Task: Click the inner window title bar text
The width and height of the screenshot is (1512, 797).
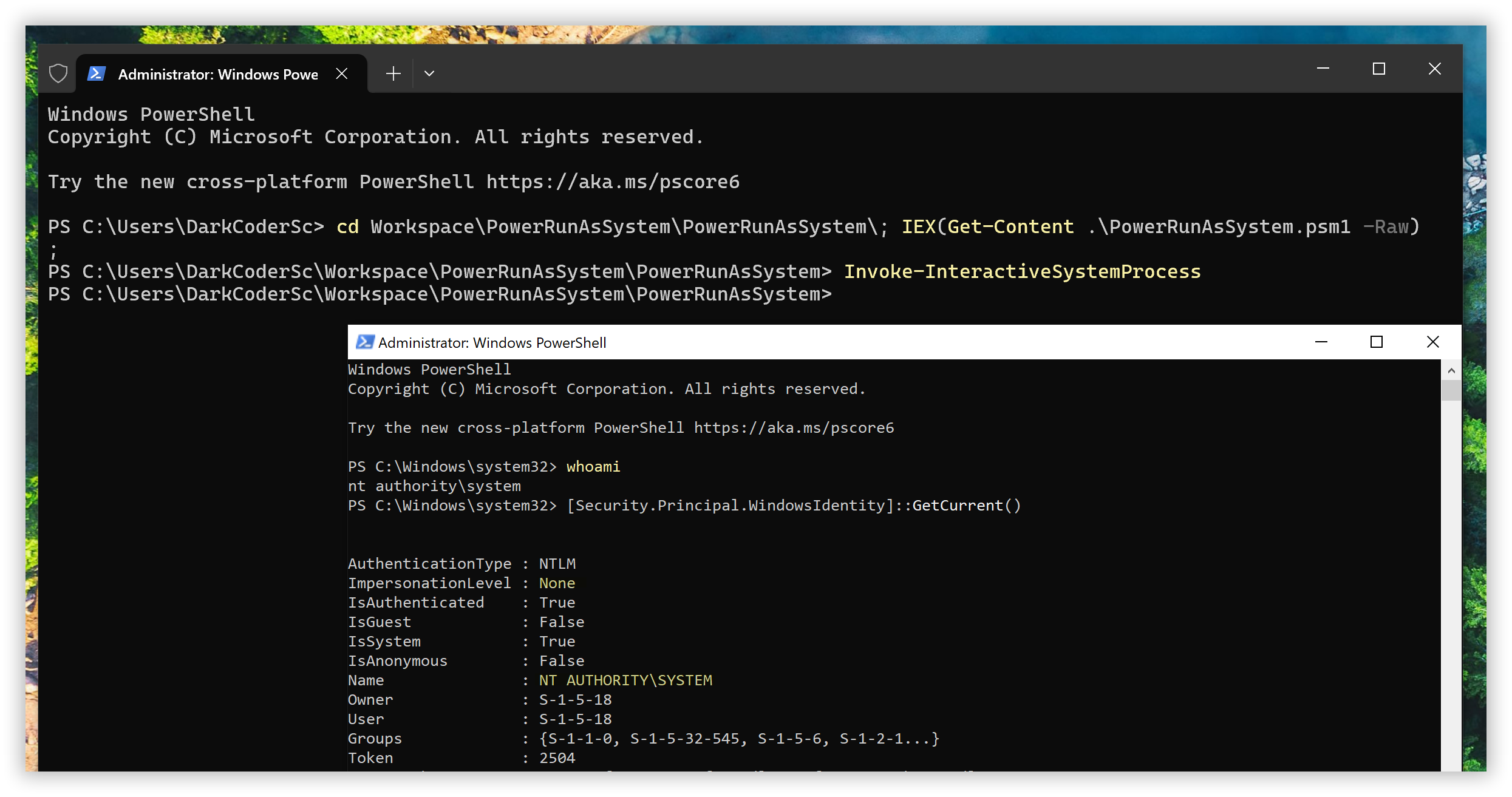Action: 492,343
